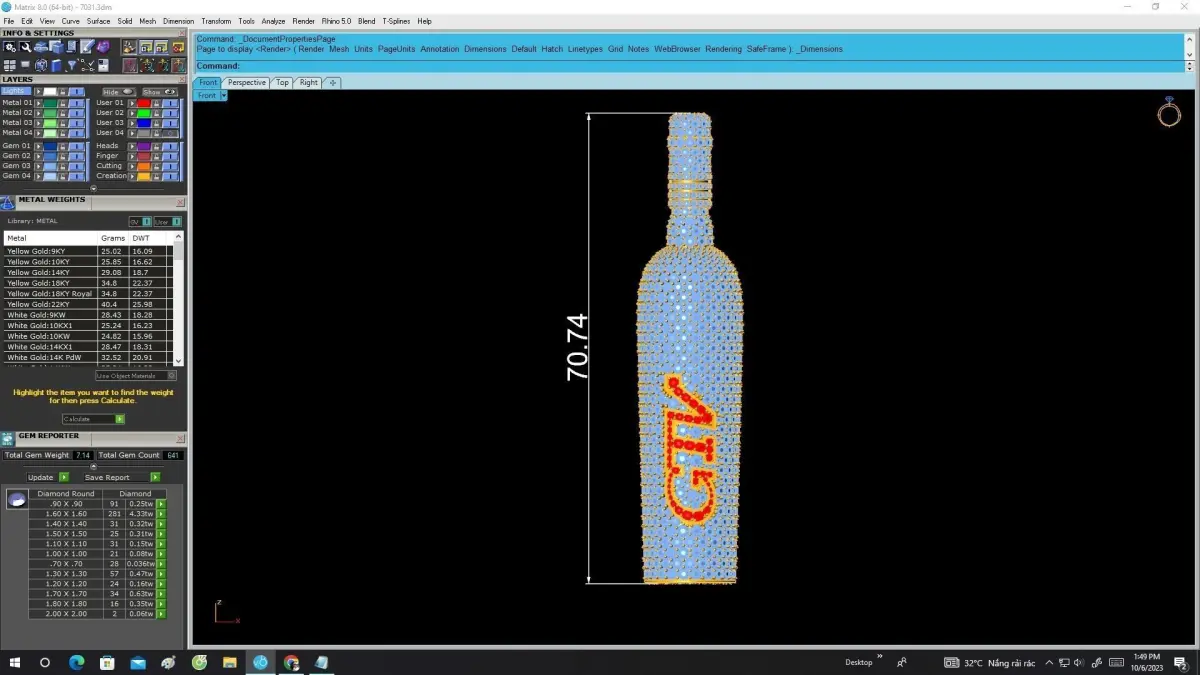Open the pencil notes icon
Viewport: 1200px width, 675px height.
click(87, 46)
